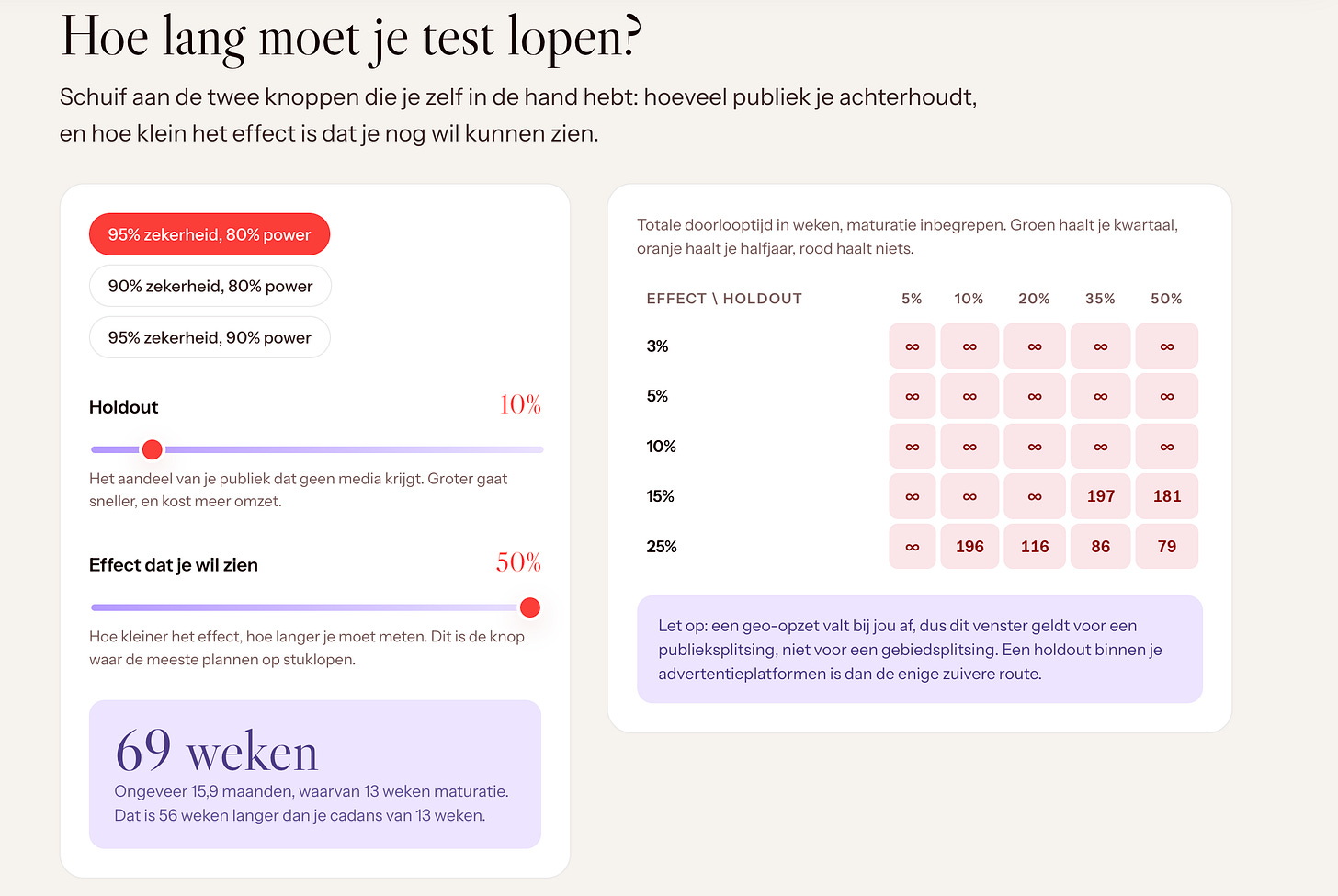Click the 50% holdout column header

coord(1166,299)
